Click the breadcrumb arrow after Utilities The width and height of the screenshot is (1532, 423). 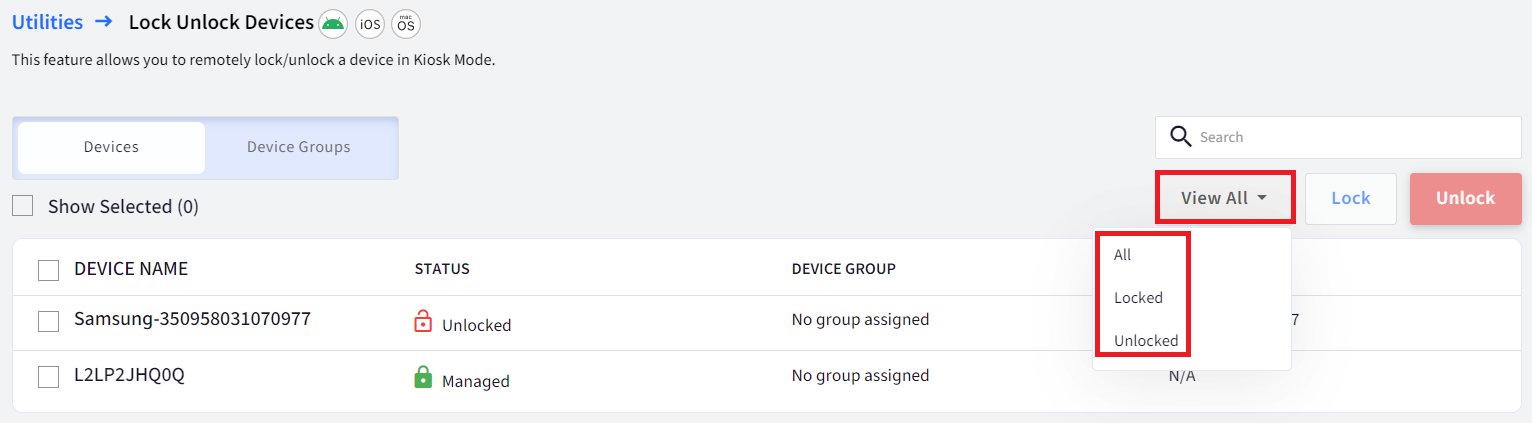pos(103,21)
